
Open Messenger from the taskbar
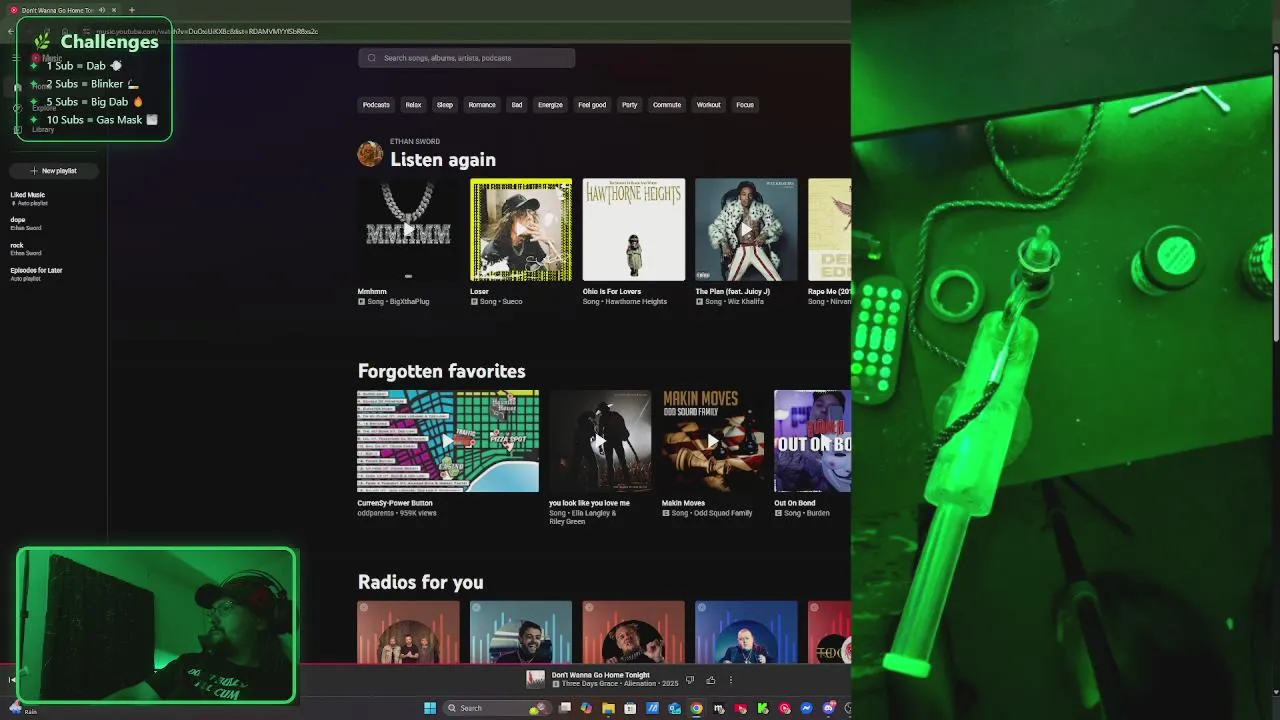pos(806,708)
